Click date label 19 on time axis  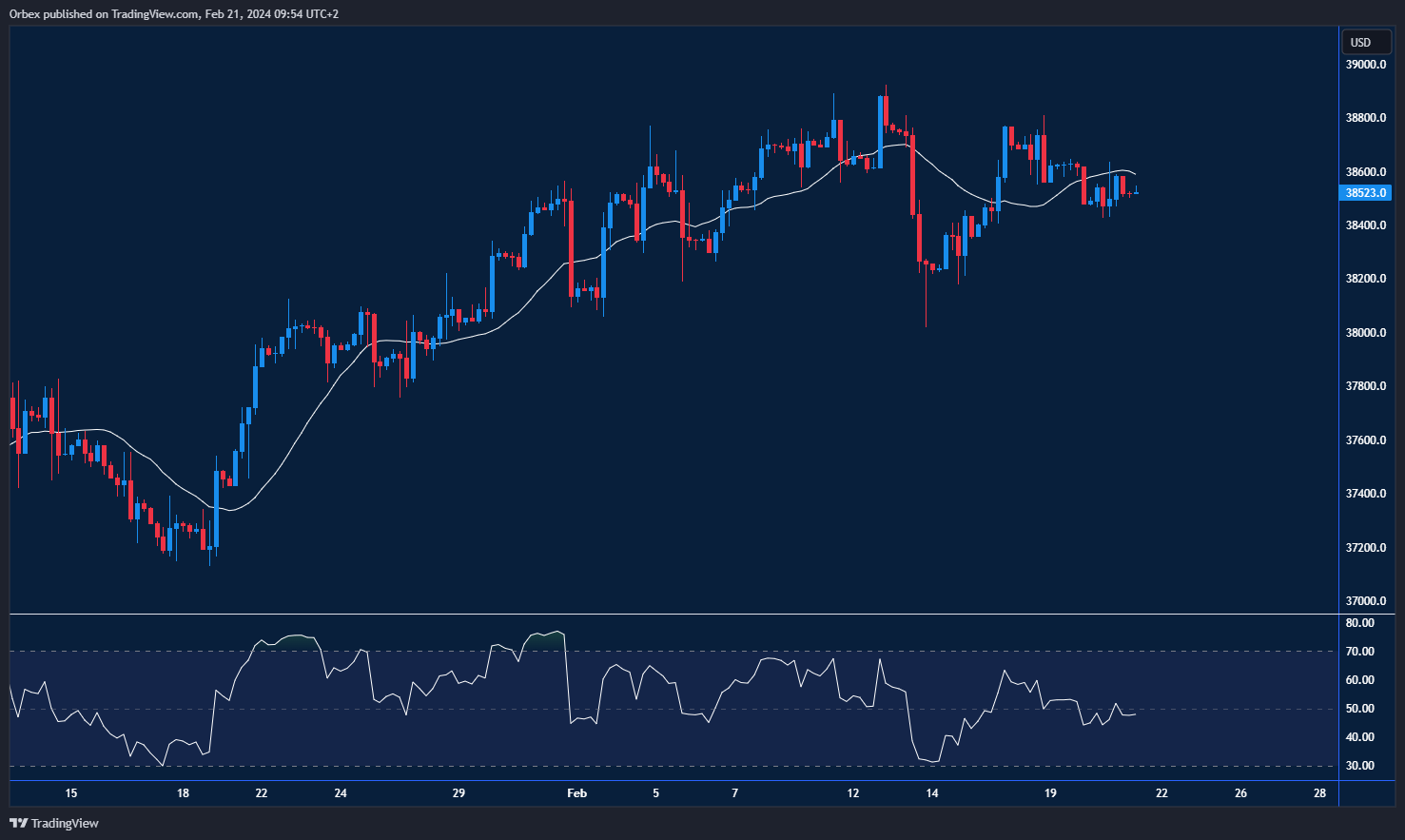[1050, 793]
